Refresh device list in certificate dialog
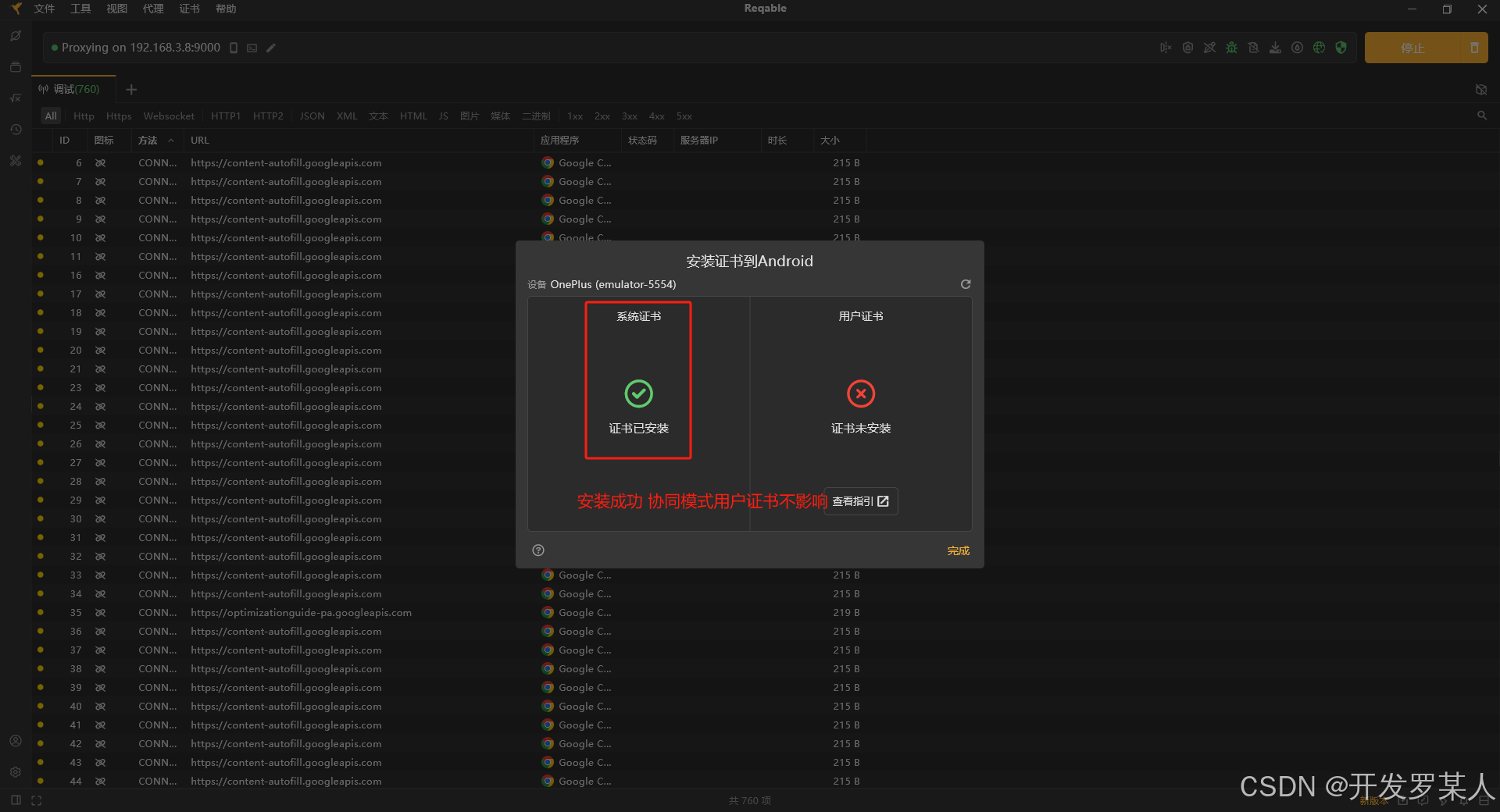 [x=966, y=284]
